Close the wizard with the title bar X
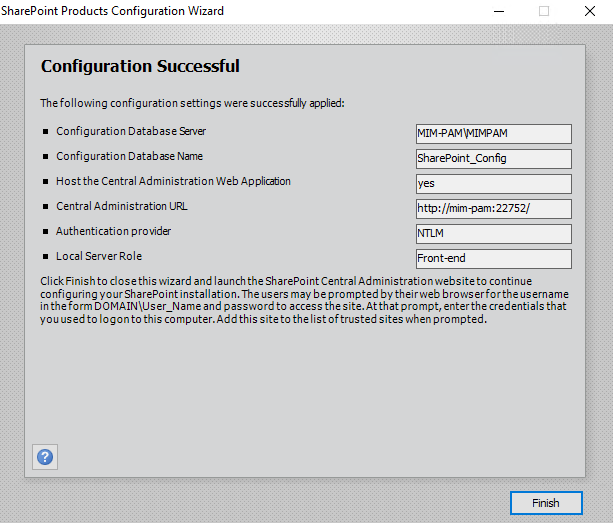 click(x=590, y=11)
